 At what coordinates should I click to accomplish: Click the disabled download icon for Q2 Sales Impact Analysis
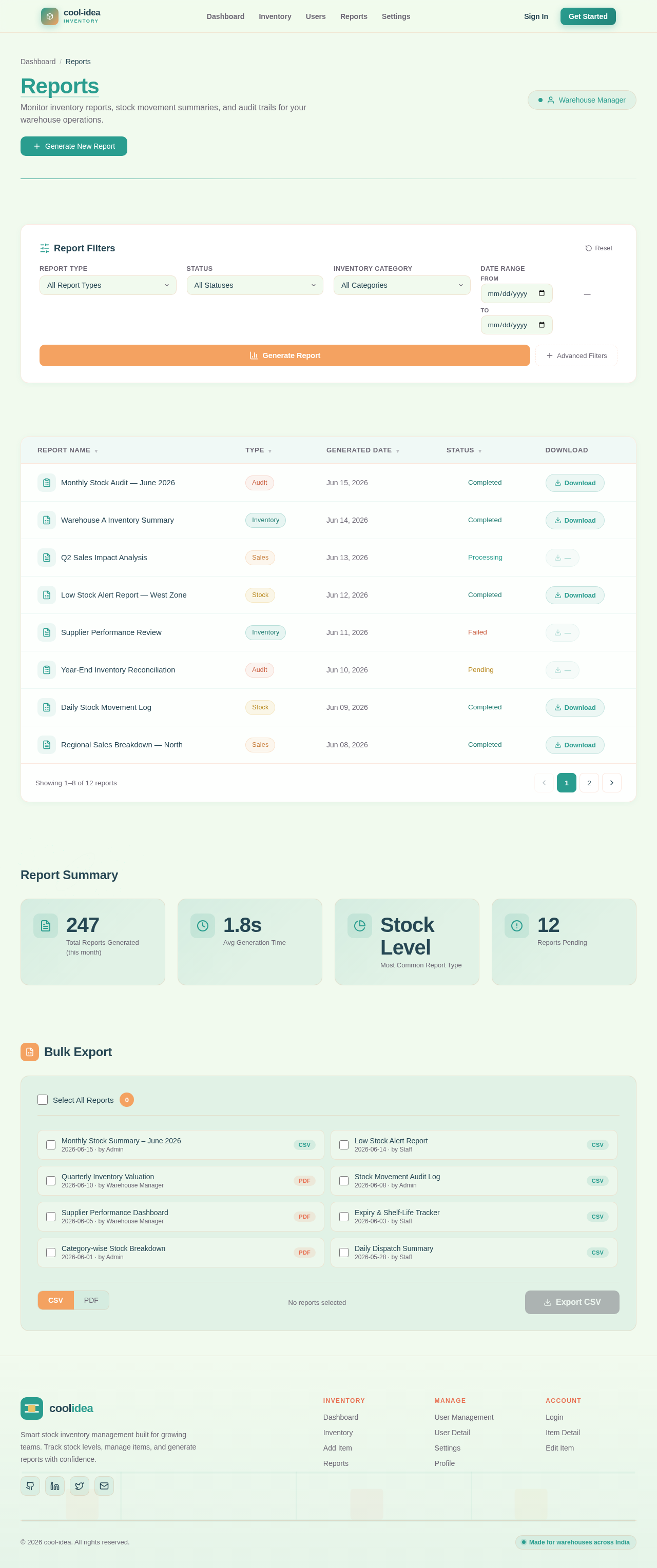(x=563, y=558)
